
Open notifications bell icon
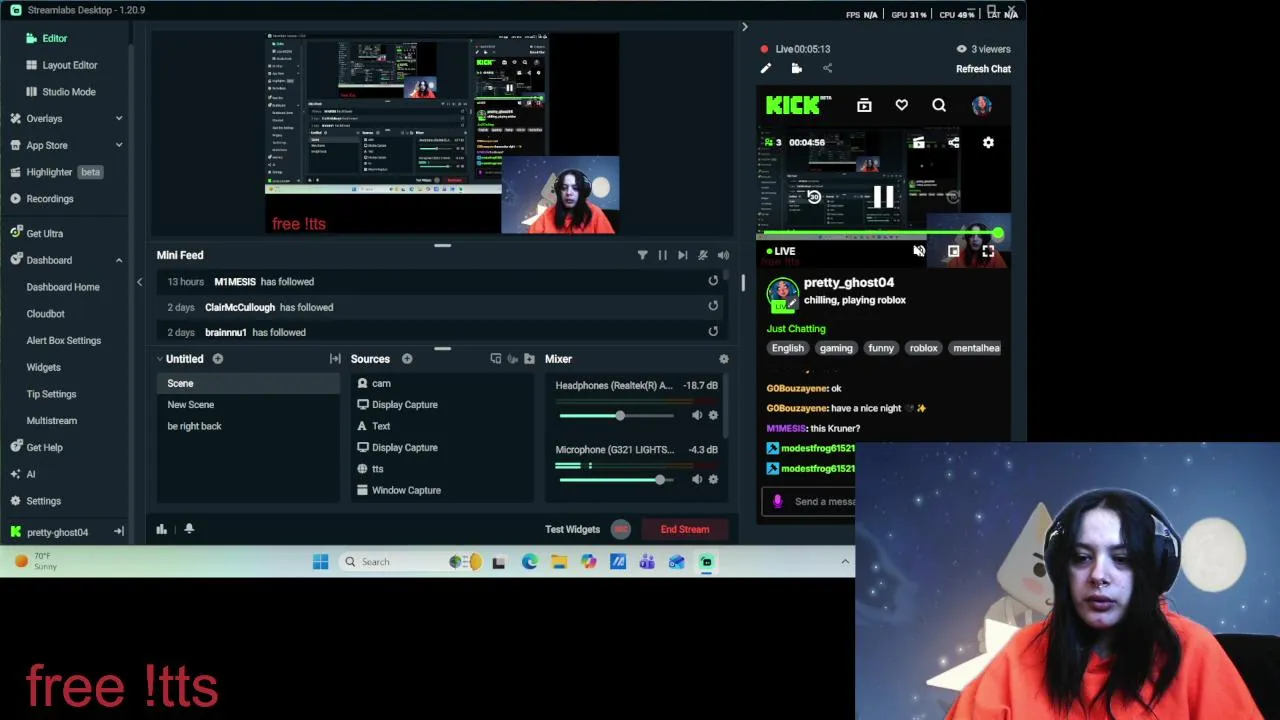(x=189, y=529)
